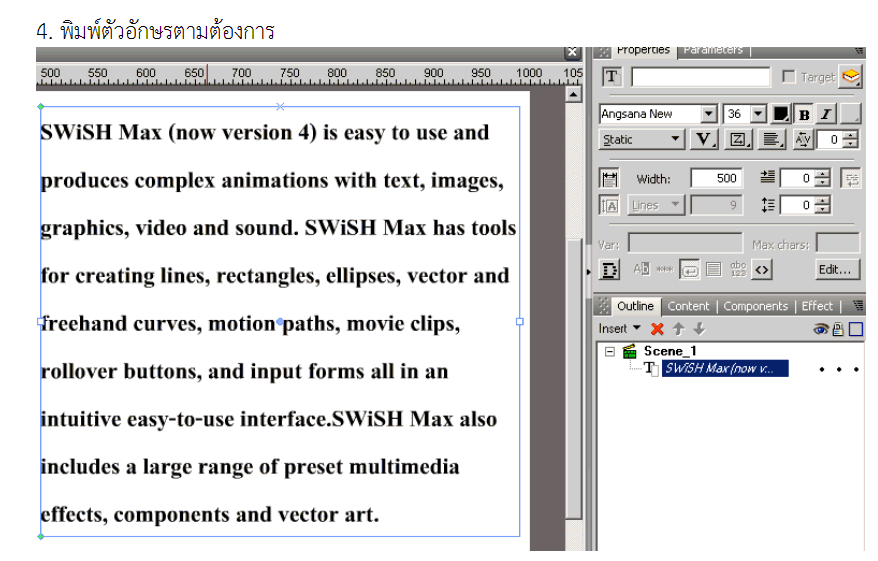Image resolution: width=878 pixels, height=561 pixels.
Task: Open the V font rendering options button
Action: (x=704, y=139)
